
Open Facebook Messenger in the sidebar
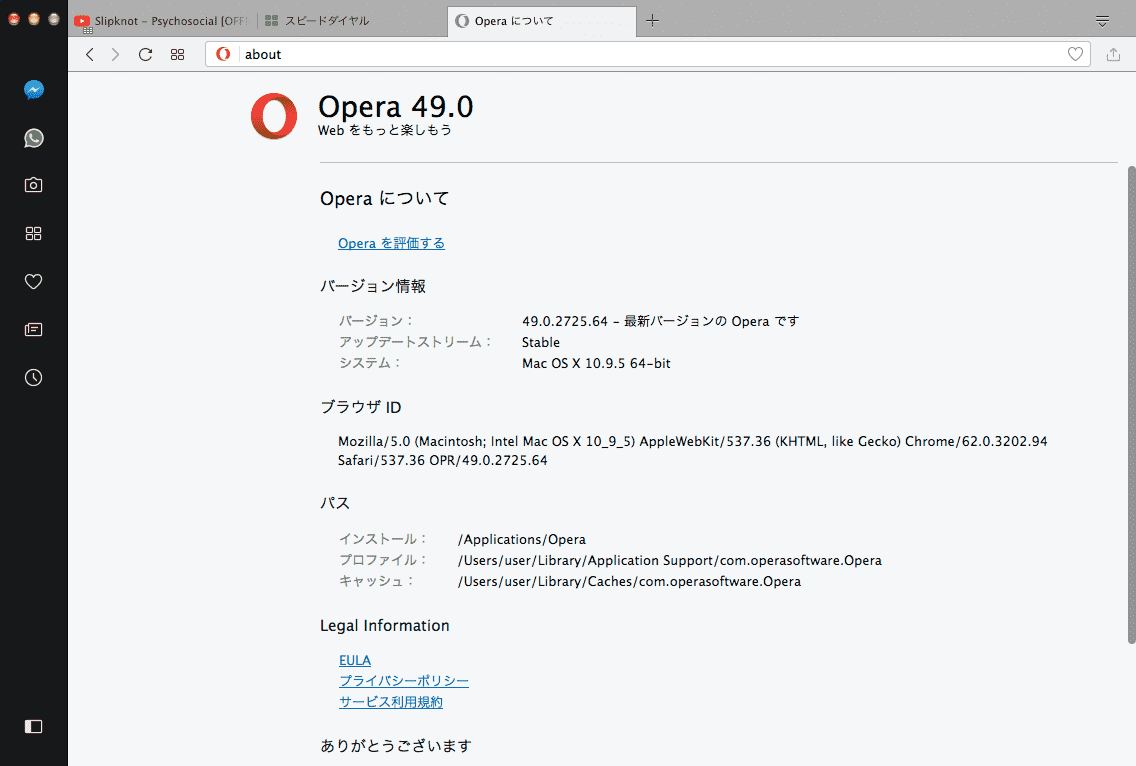pyautogui.click(x=33, y=90)
